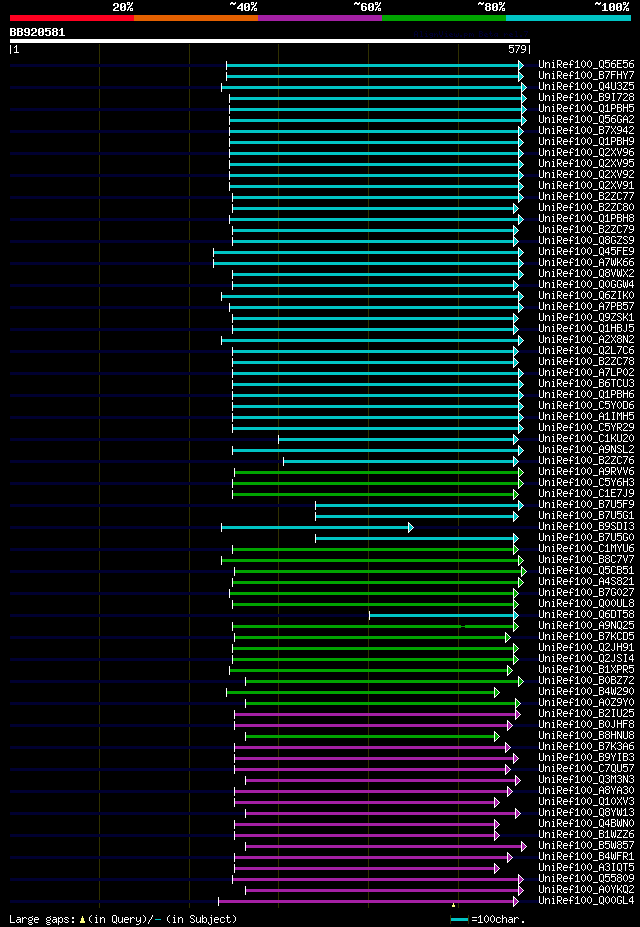Image resolution: width=640 pixels, height=927 pixels.
Task: Select label UniRef100_B2ZC77
Action: point(586,196)
